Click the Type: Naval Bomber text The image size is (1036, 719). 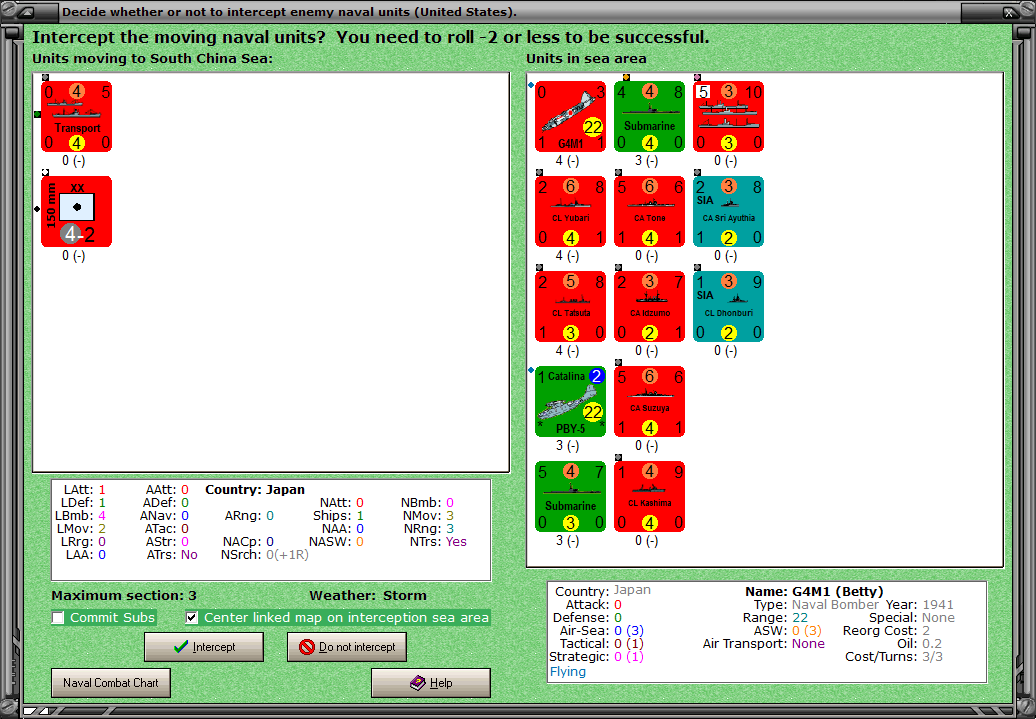817,605
